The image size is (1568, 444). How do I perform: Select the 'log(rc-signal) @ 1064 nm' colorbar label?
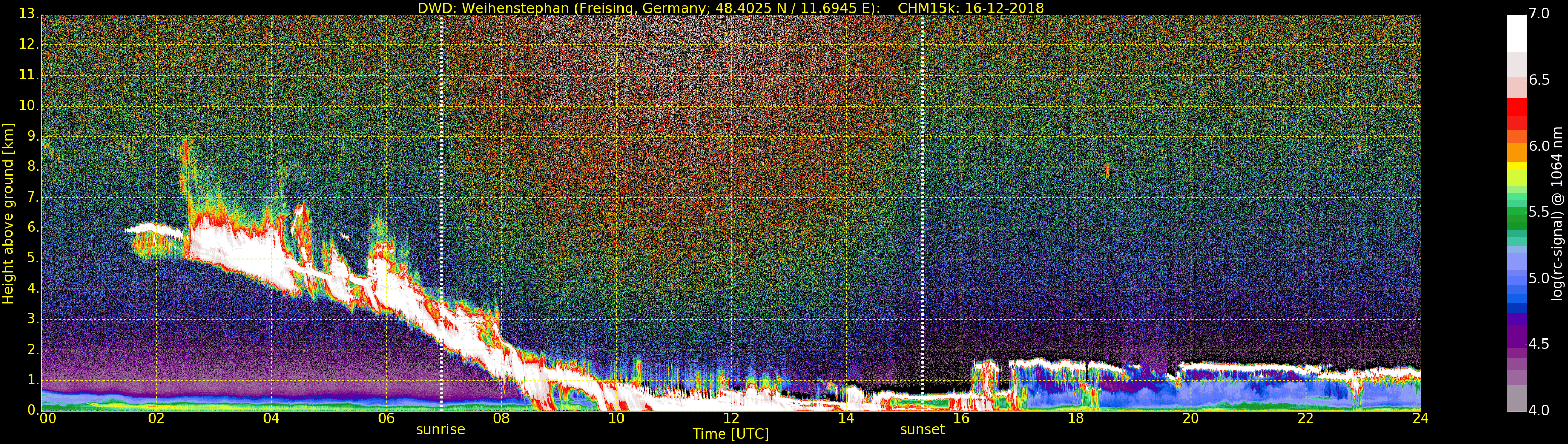pyautogui.click(x=1557, y=214)
